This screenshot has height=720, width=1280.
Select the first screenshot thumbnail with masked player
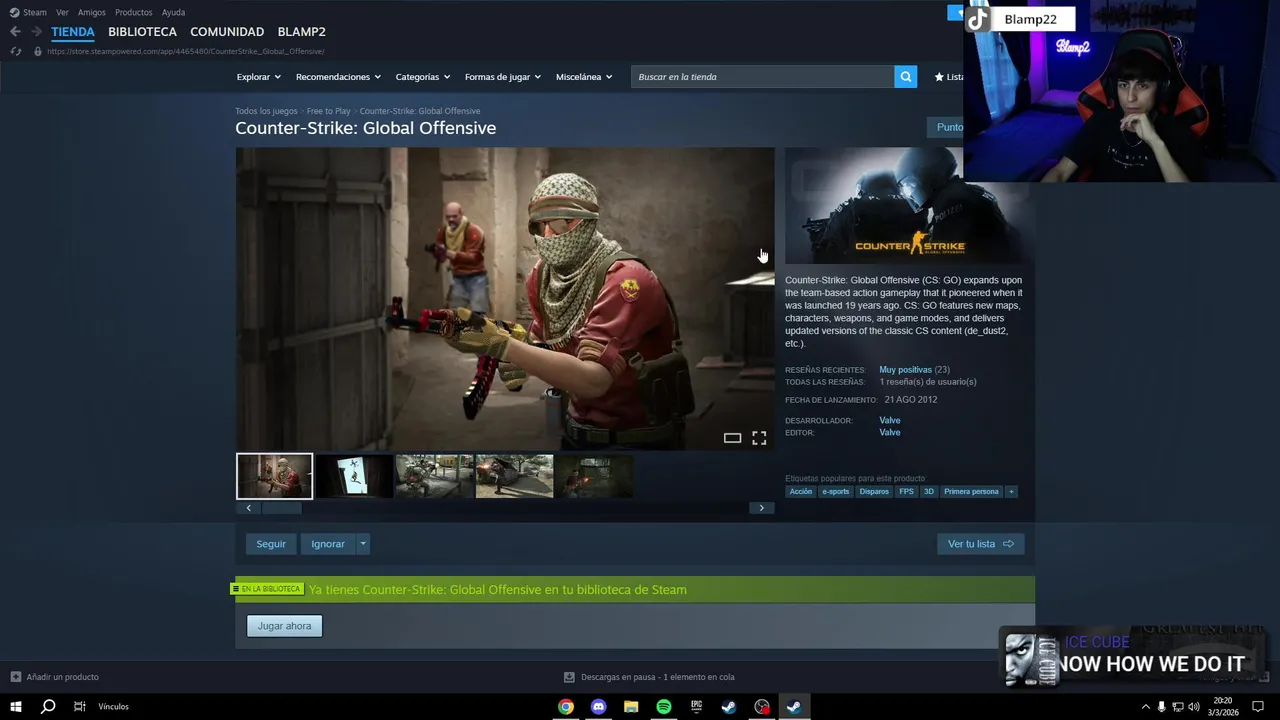[274, 476]
